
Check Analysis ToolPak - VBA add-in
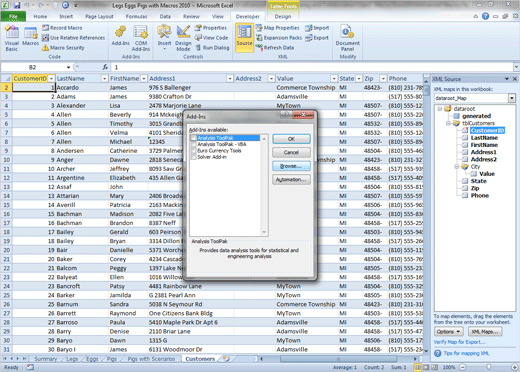point(193,144)
